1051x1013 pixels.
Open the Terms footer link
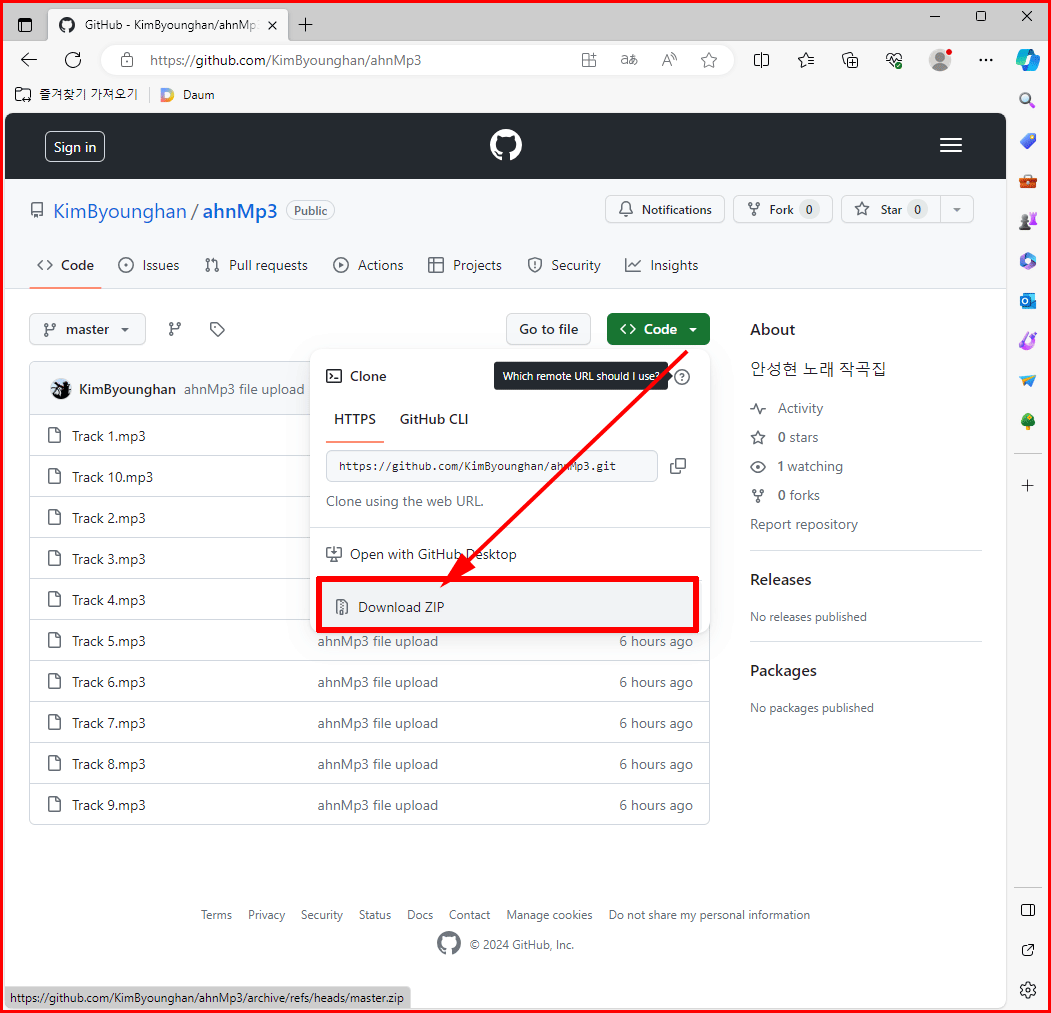(217, 915)
